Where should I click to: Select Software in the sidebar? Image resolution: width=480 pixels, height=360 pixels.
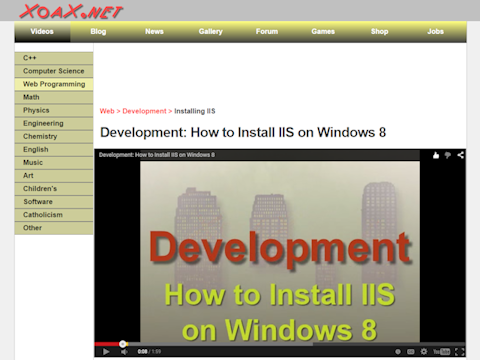54,202
